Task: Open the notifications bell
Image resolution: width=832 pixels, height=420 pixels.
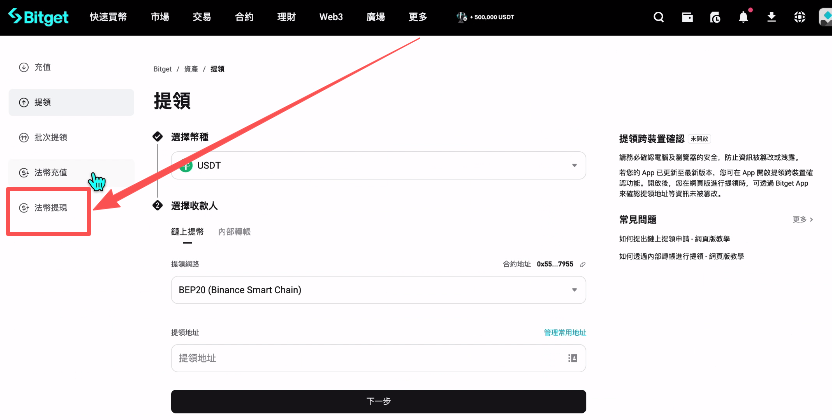Action: click(x=743, y=17)
